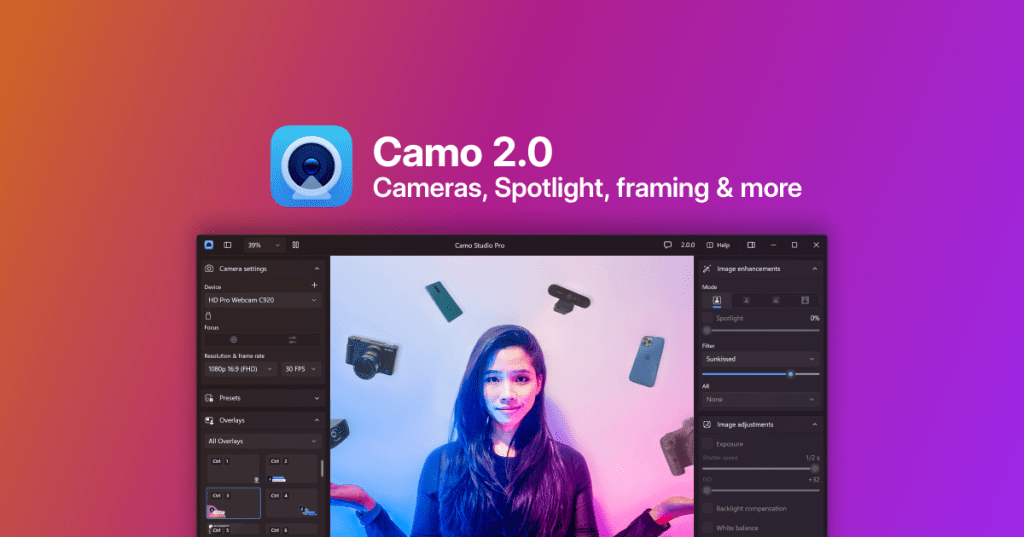
Task: Enable the Spotlight checkbox
Action: [x=707, y=318]
